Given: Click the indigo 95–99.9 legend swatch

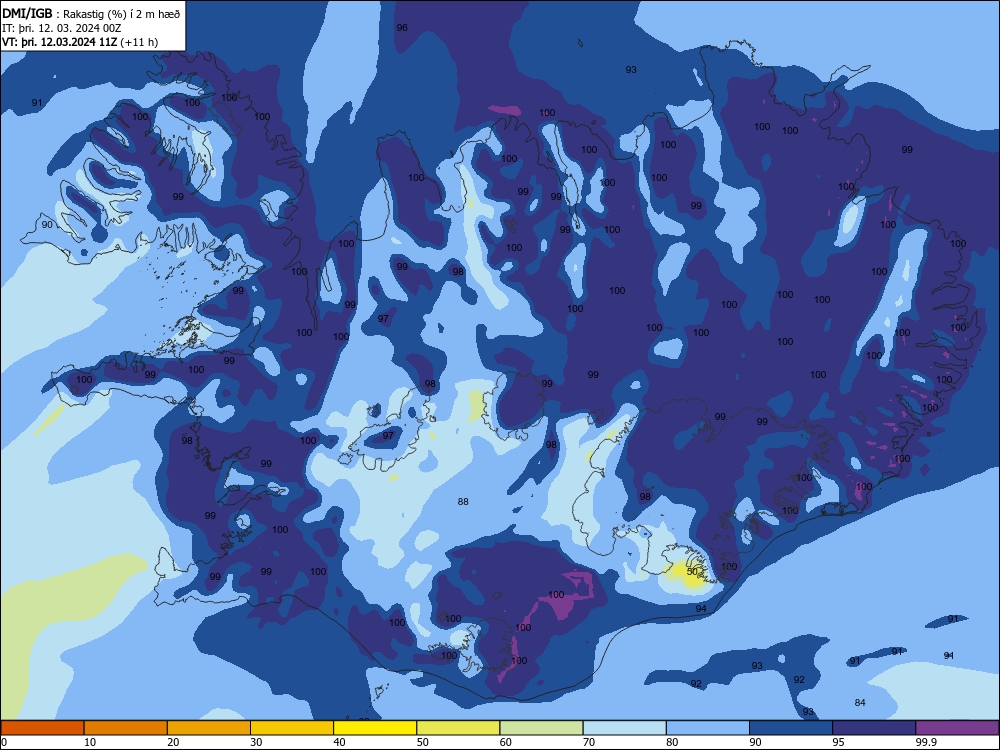Looking at the screenshot, I should pyautogui.click(x=874, y=728).
